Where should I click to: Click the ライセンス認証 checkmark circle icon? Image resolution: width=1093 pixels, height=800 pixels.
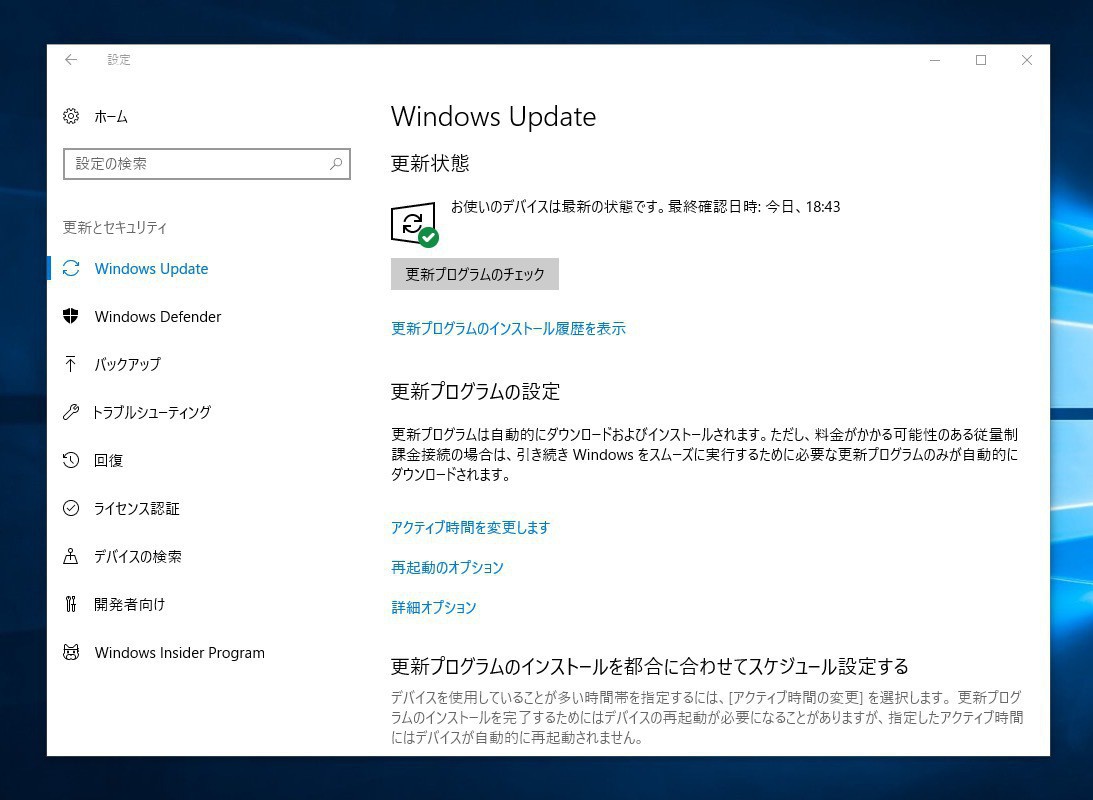pos(71,508)
